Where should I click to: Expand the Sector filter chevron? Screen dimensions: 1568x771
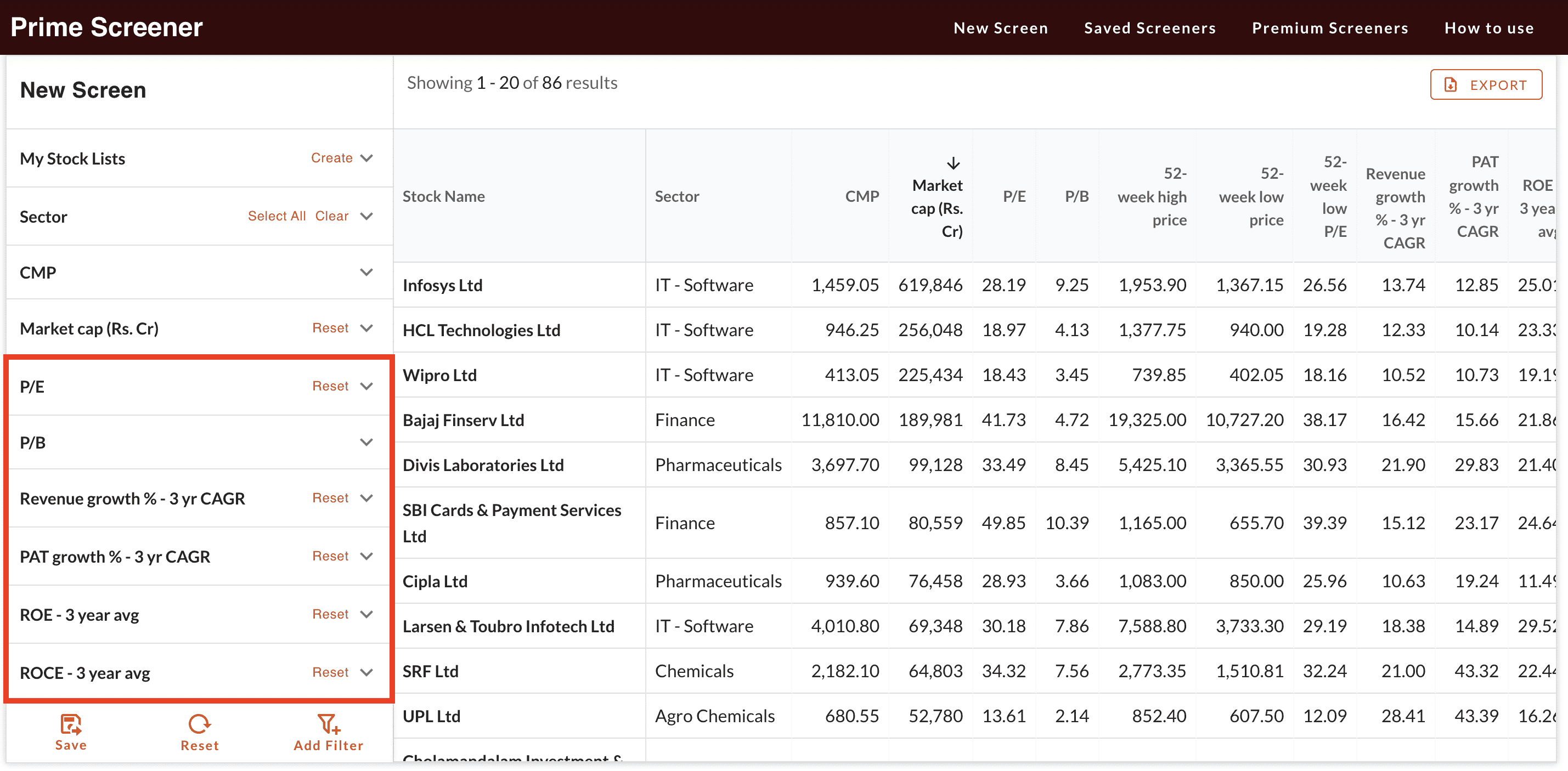click(366, 216)
